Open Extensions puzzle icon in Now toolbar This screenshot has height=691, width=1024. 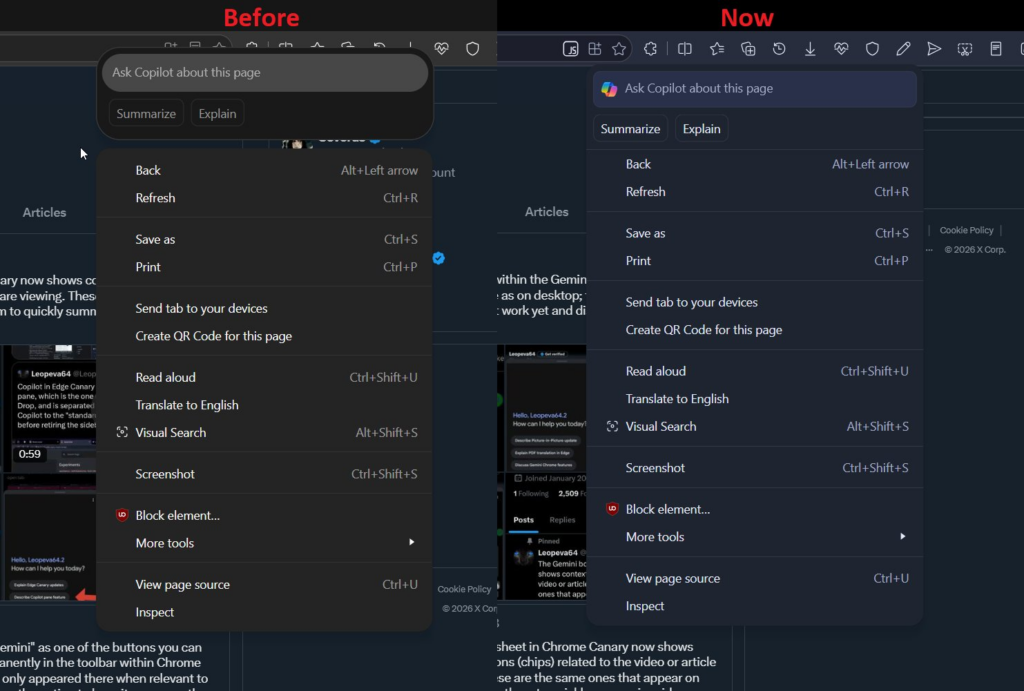tap(650, 49)
